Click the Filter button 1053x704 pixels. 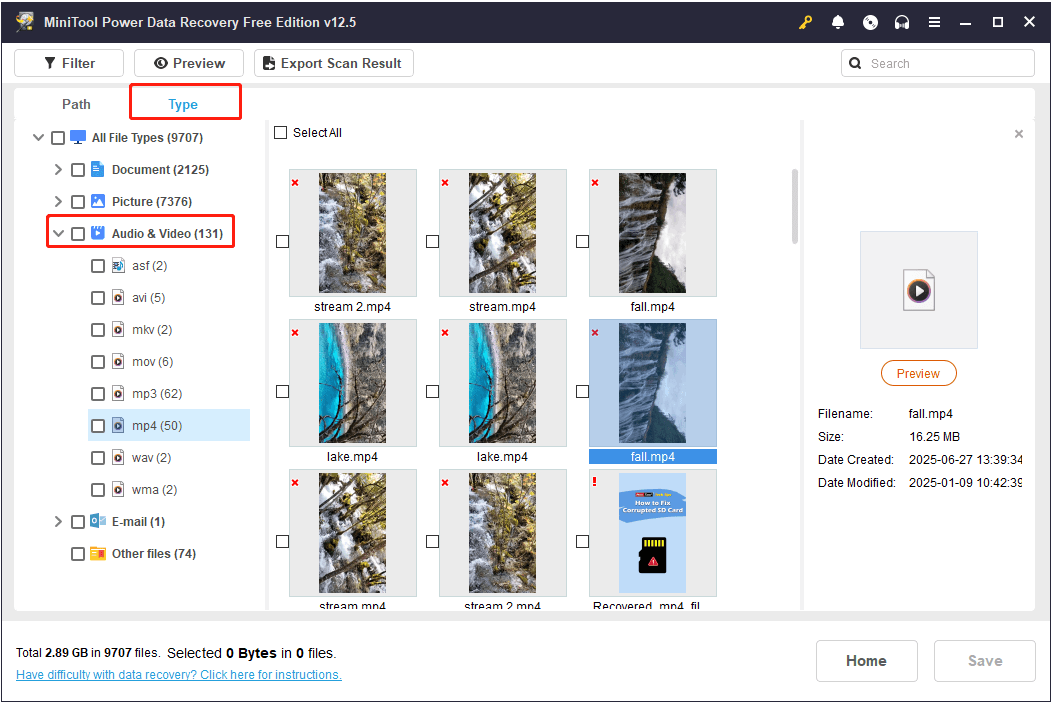coord(69,63)
